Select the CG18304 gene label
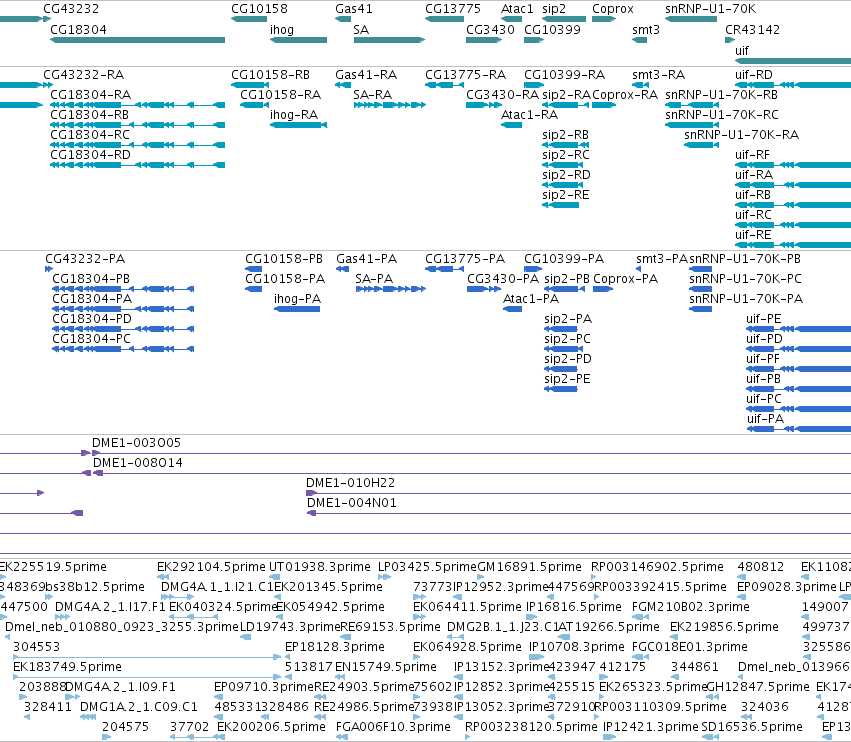 click(78, 29)
